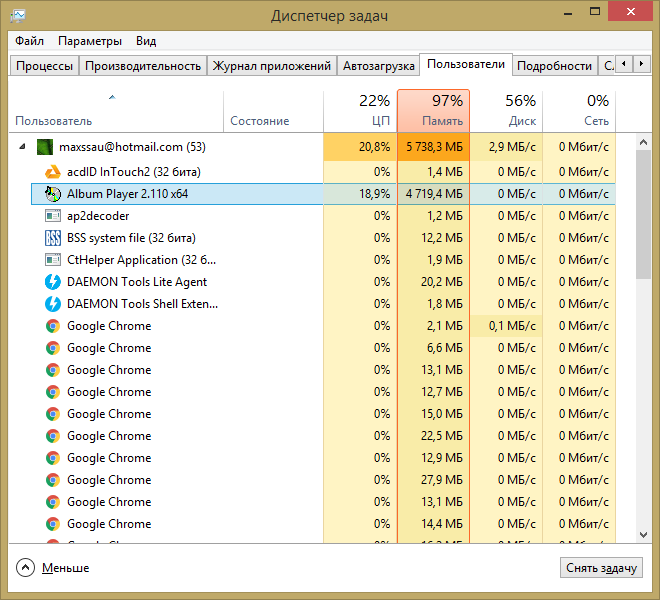Click the DAEMON Tools Lite Agent icon
This screenshot has width=660, height=600.
point(53,282)
